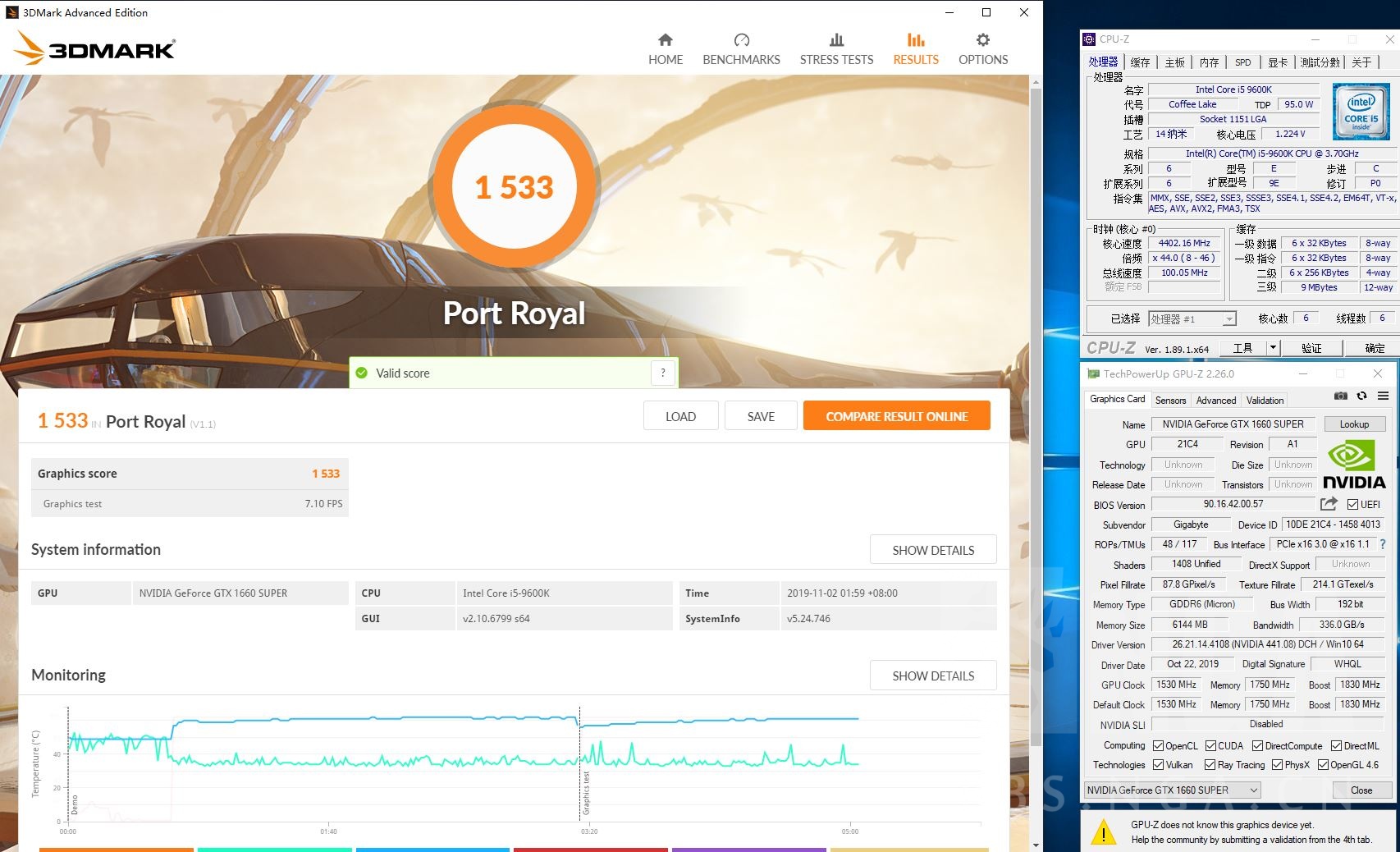
Task: Open the SPD tab in CPU-Z
Action: (1243, 62)
